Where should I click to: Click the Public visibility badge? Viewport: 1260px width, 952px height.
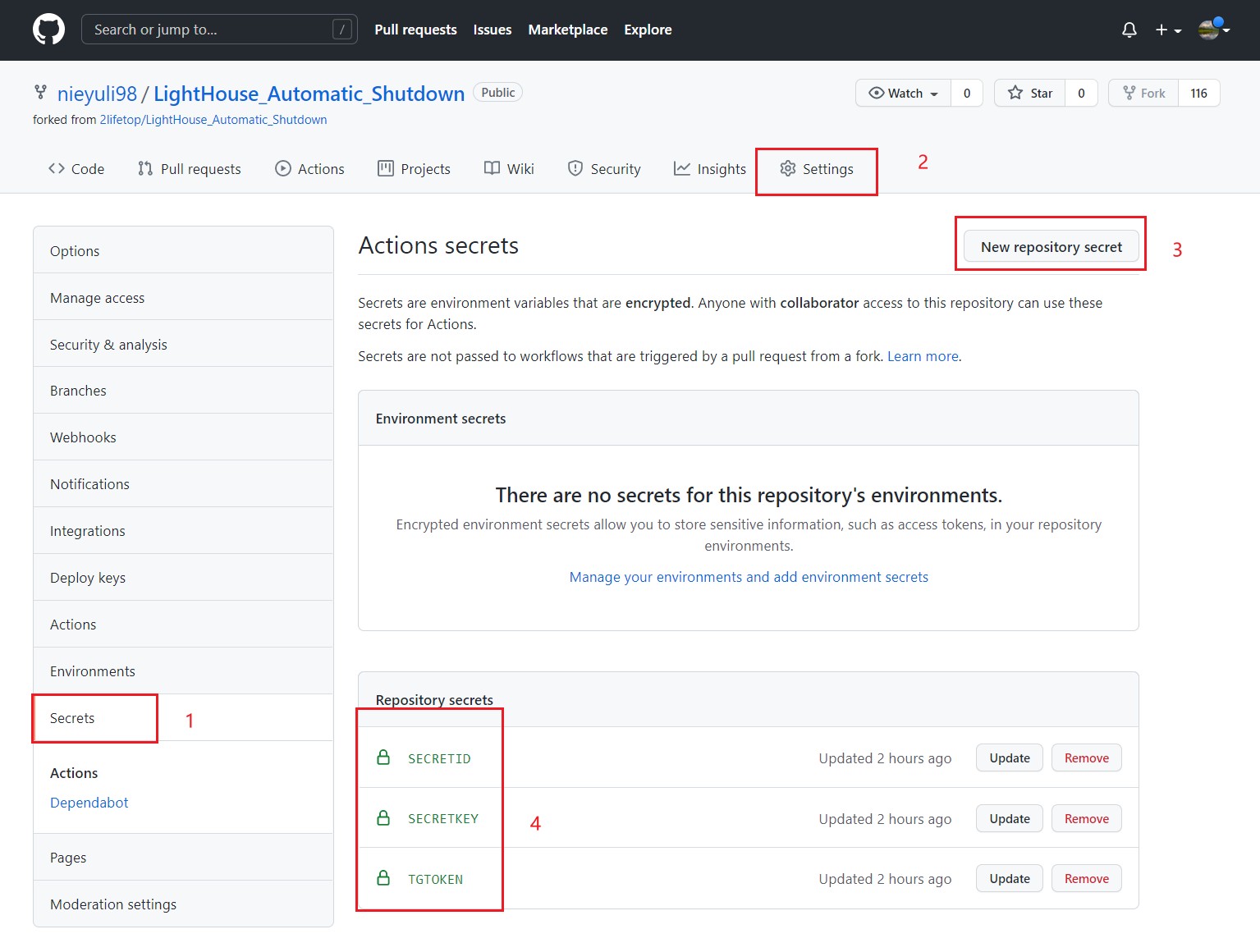(498, 93)
